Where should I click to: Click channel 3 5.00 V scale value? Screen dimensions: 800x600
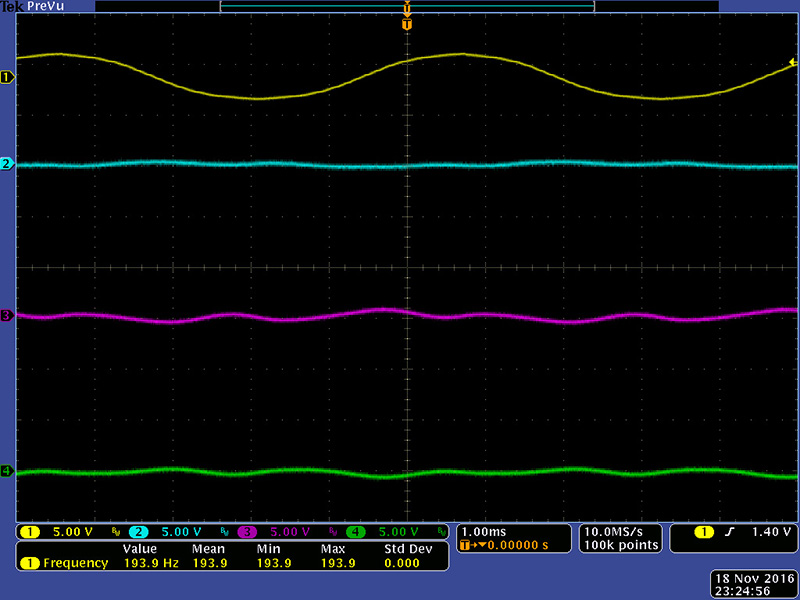point(290,532)
